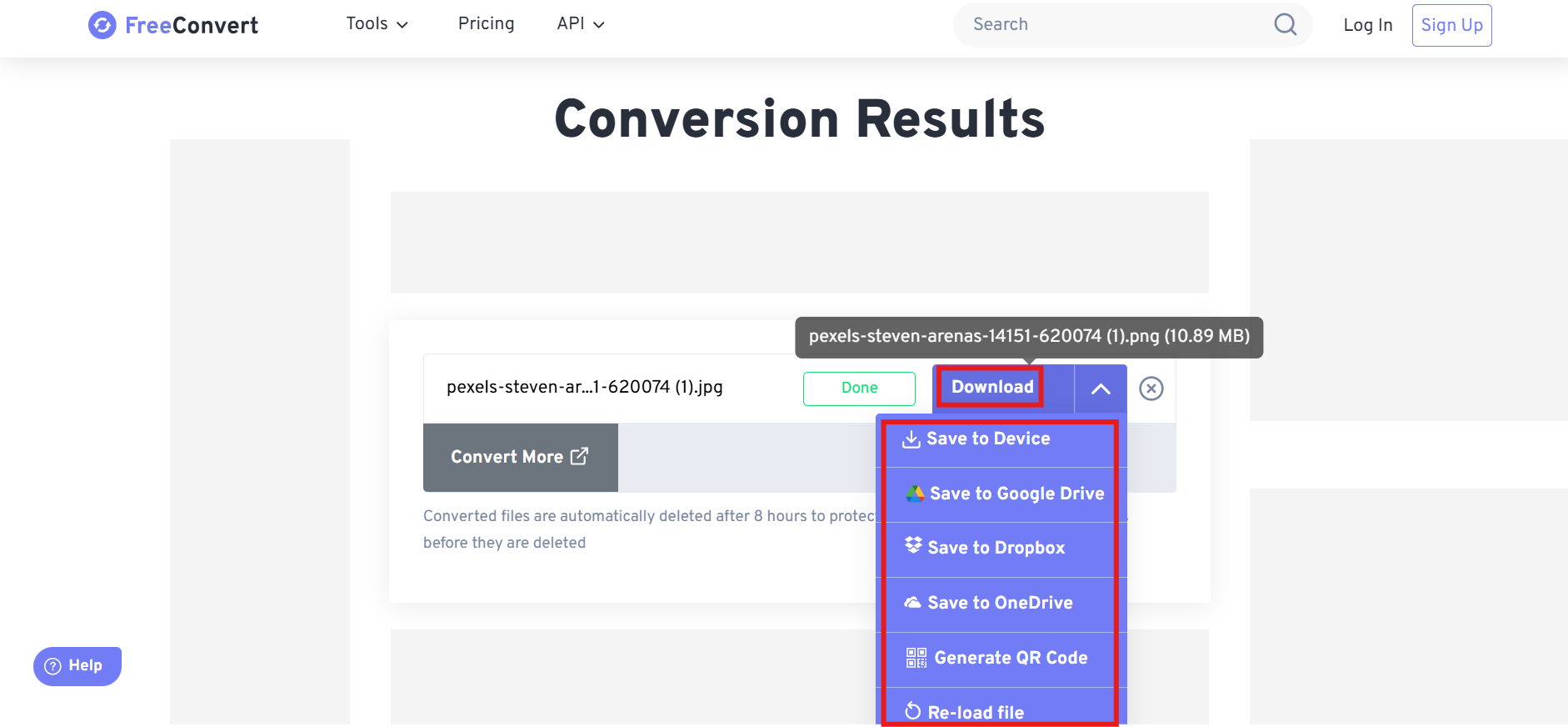Open the Pricing page
Screen dimensions: 1568x727
pos(486,24)
